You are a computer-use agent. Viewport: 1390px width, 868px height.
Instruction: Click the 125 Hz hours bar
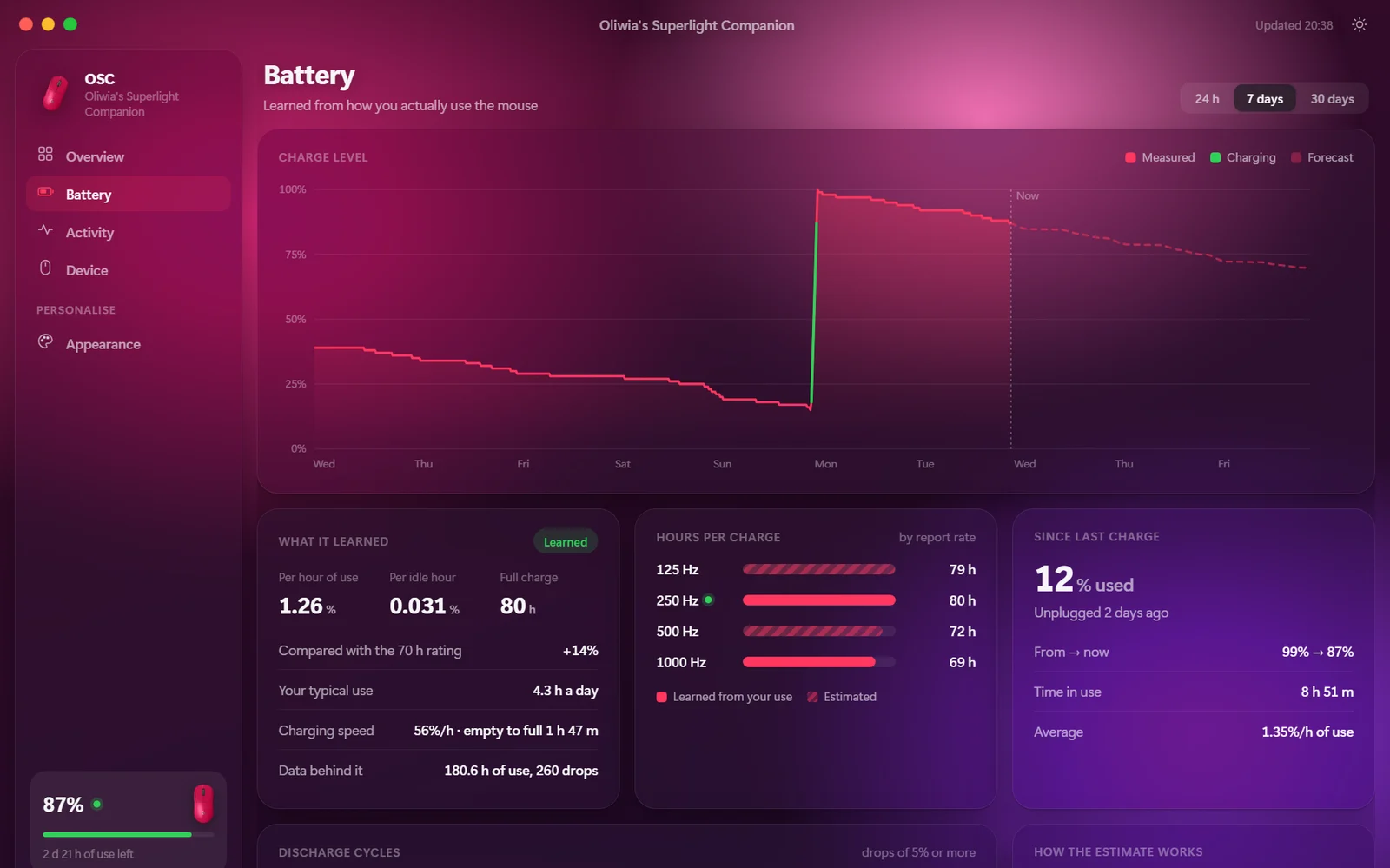(x=818, y=569)
